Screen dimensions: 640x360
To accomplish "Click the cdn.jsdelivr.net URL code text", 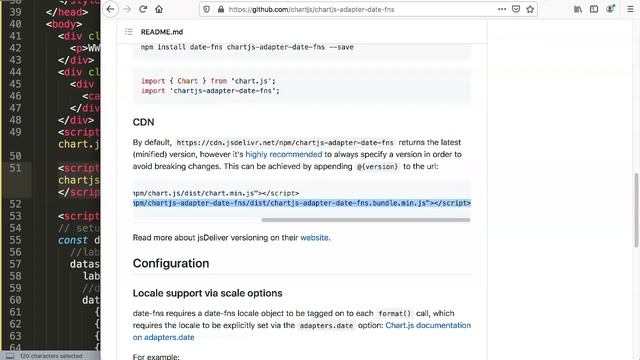I will [x=285, y=142].
